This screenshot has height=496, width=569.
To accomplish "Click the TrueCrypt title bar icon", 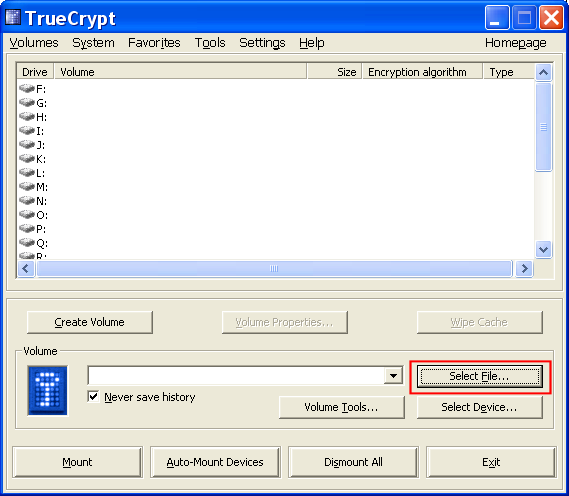I will pos(13,18).
